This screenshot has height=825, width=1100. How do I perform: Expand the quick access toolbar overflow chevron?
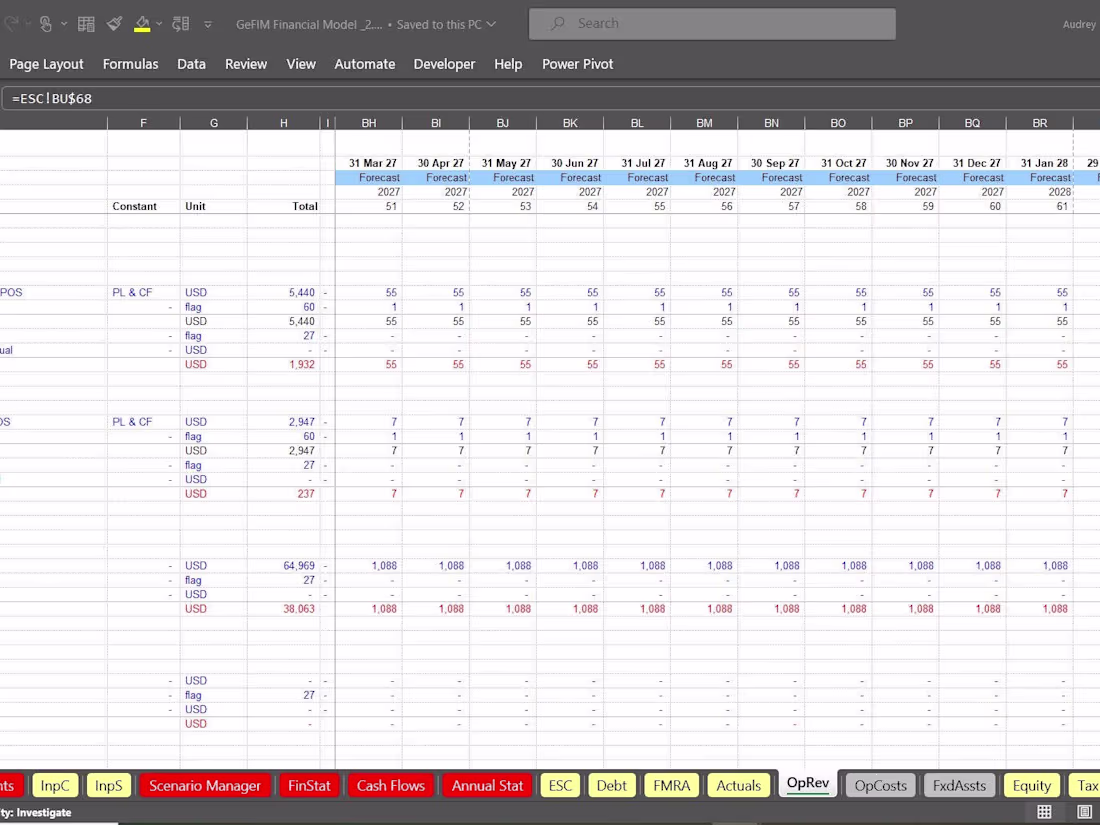coord(208,23)
